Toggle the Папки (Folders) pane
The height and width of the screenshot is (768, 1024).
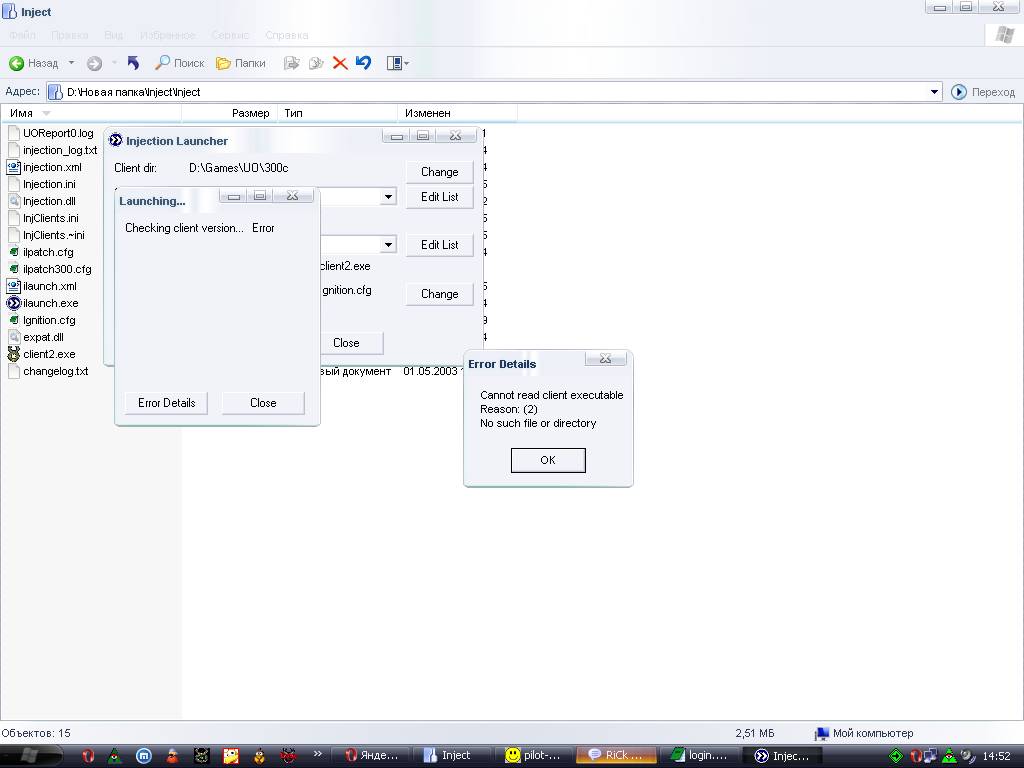[240, 63]
